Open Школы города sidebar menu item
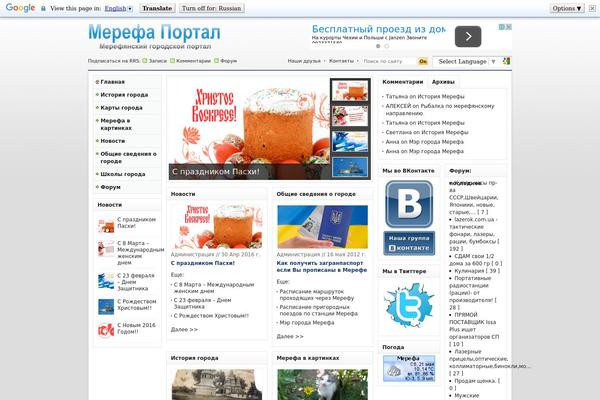Screen dimensions: 600x400 point(122,174)
